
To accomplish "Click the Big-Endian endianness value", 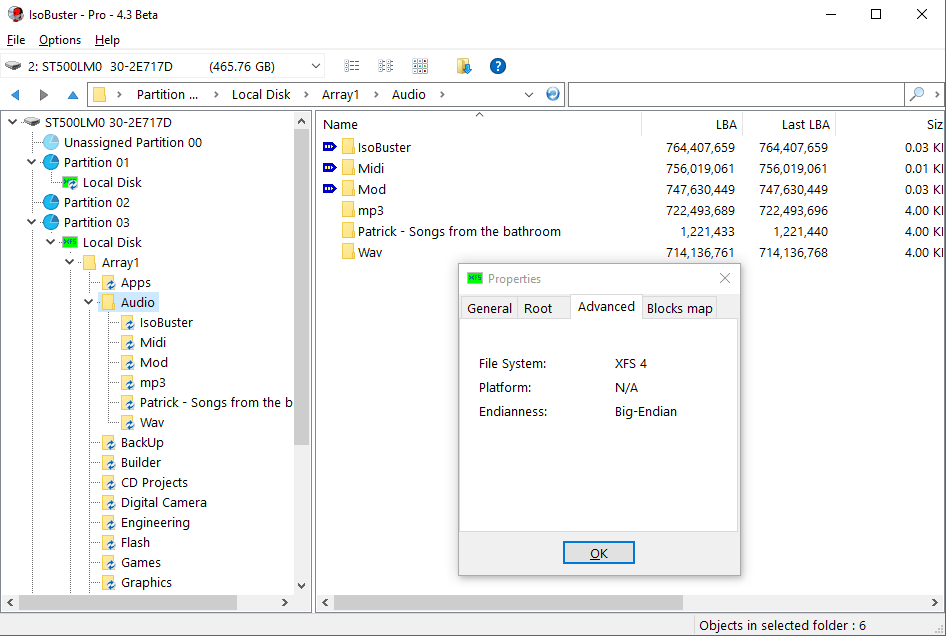I will (x=646, y=412).
